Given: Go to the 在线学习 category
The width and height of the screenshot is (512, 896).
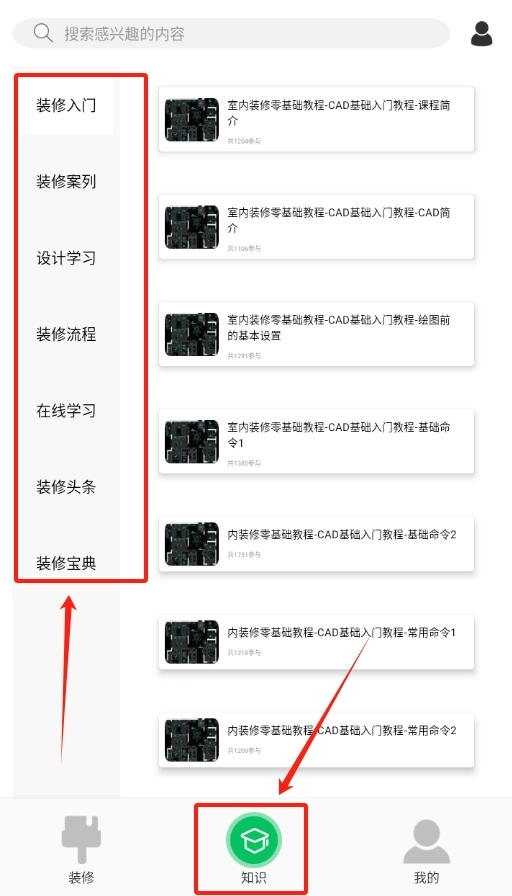Looking at the screenshot, I should [x=66, y=411].
